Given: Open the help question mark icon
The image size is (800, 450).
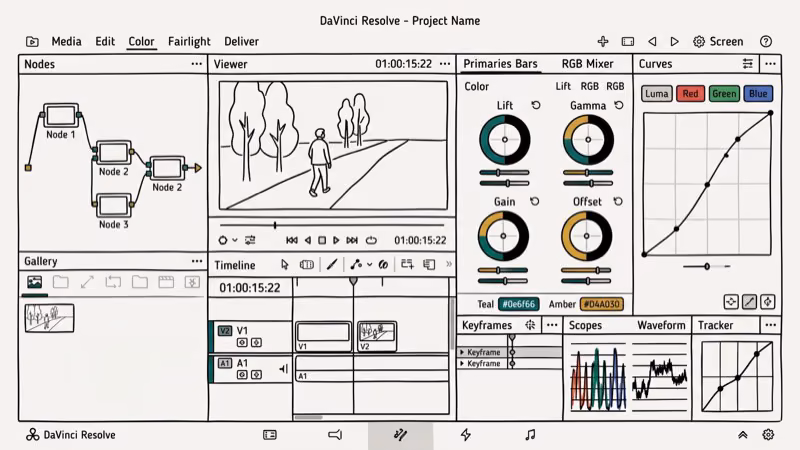Looking at the screenshot, I should 766,41.
